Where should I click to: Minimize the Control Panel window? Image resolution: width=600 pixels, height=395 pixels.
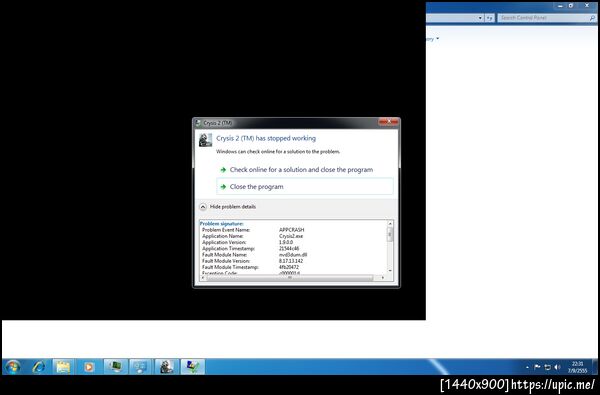[560, 6]
